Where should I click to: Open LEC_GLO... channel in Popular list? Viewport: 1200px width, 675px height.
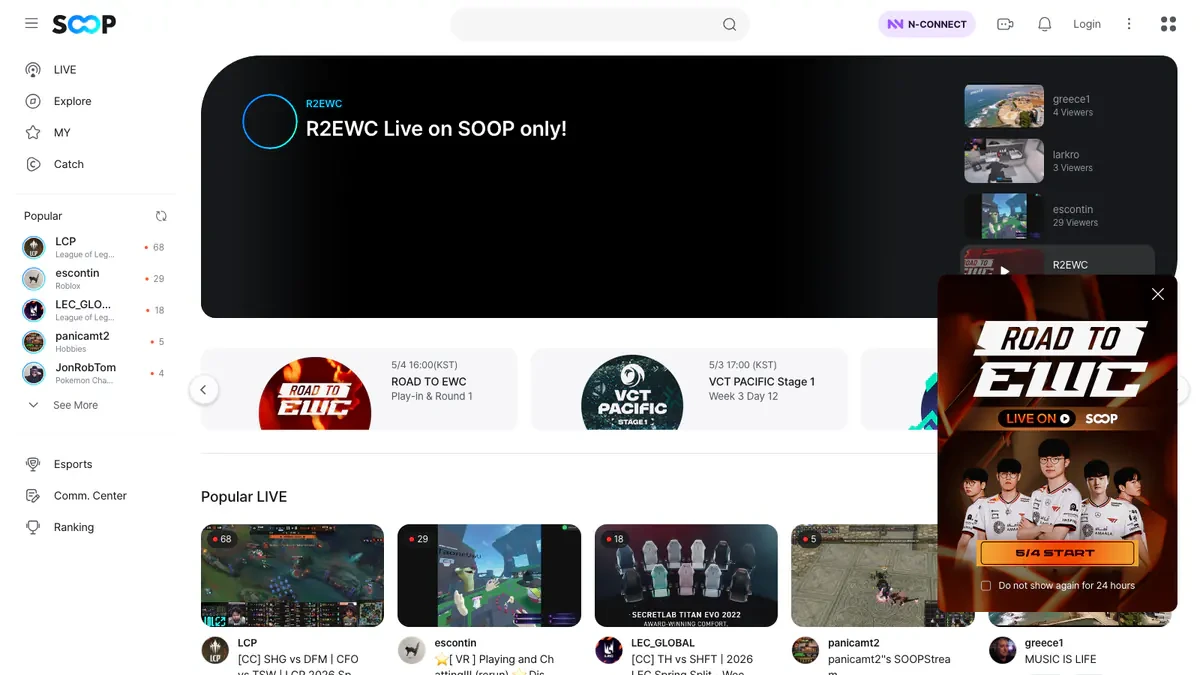(95, 310)
